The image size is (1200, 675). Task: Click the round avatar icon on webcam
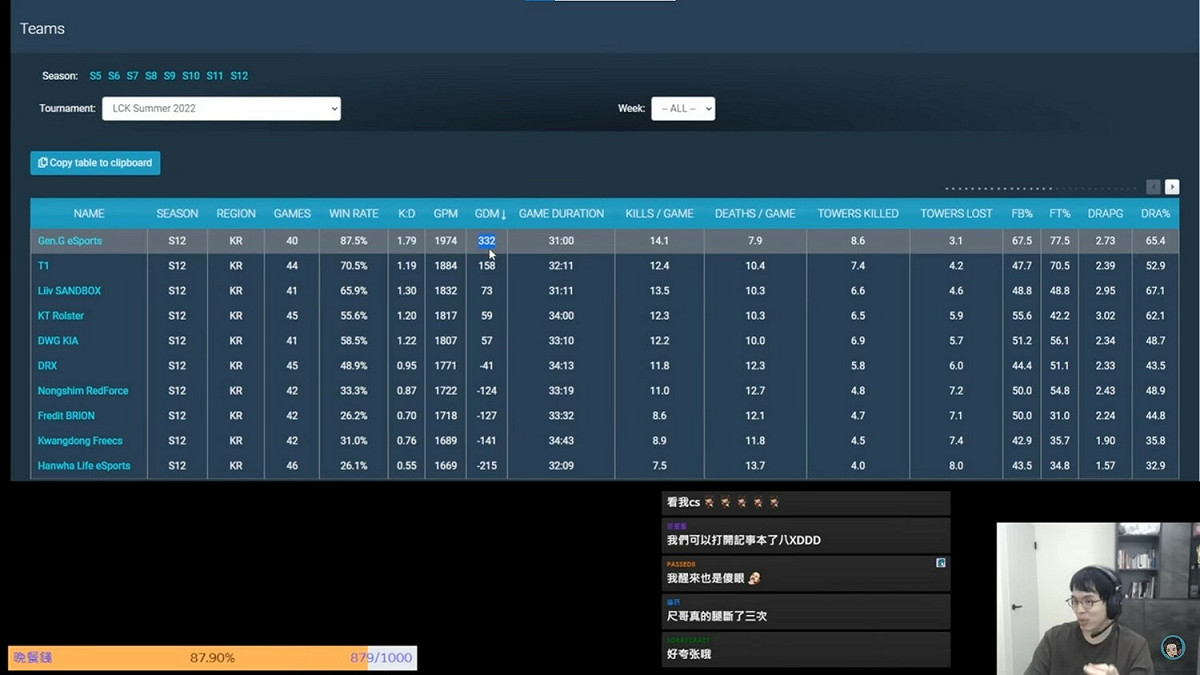coord(1173,648)
